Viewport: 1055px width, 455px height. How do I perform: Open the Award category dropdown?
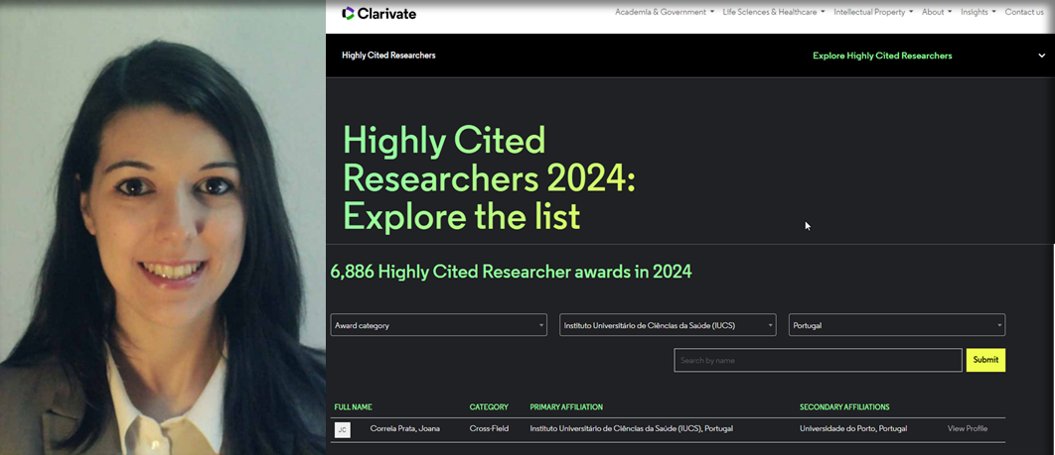(439, 325)
